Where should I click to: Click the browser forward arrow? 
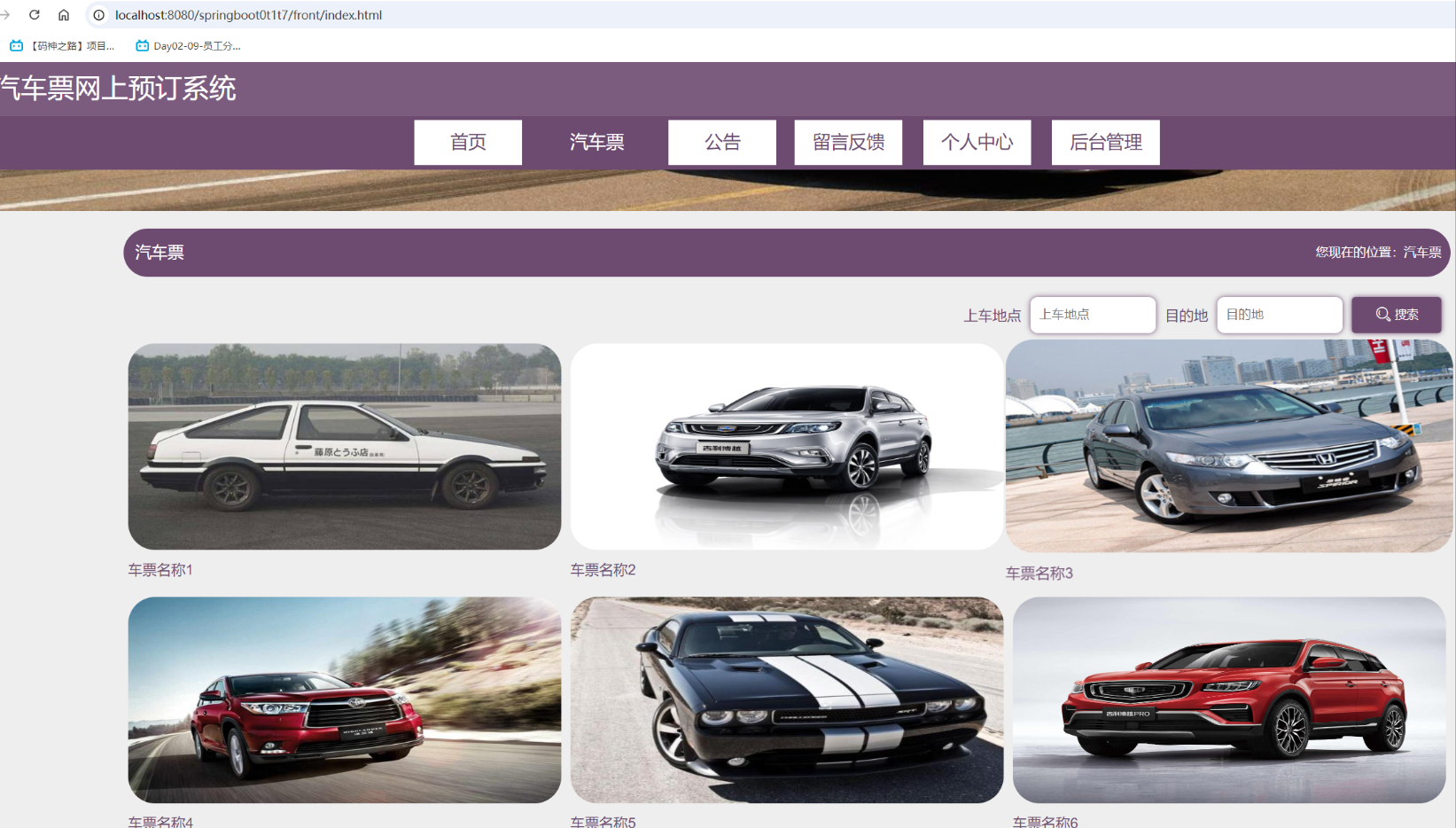coord(5,15)
